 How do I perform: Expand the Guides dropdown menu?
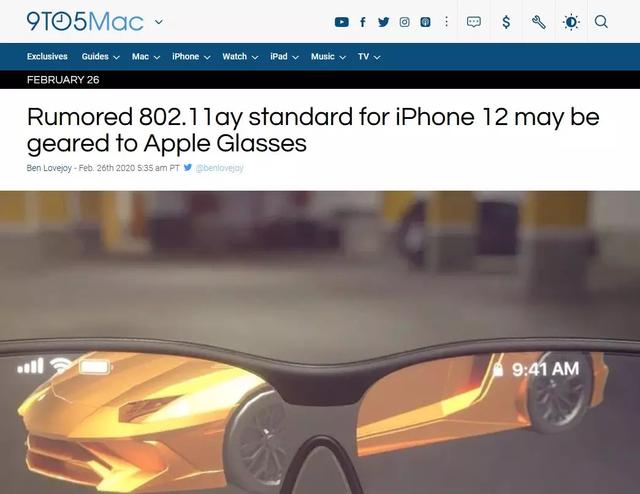100,56
